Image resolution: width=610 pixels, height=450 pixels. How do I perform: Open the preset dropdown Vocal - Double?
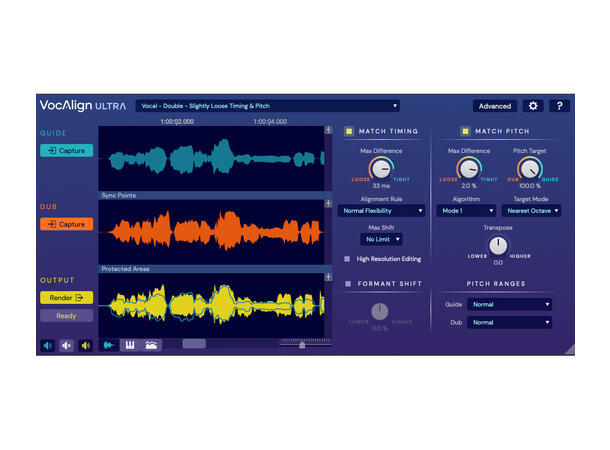point(268,106)
